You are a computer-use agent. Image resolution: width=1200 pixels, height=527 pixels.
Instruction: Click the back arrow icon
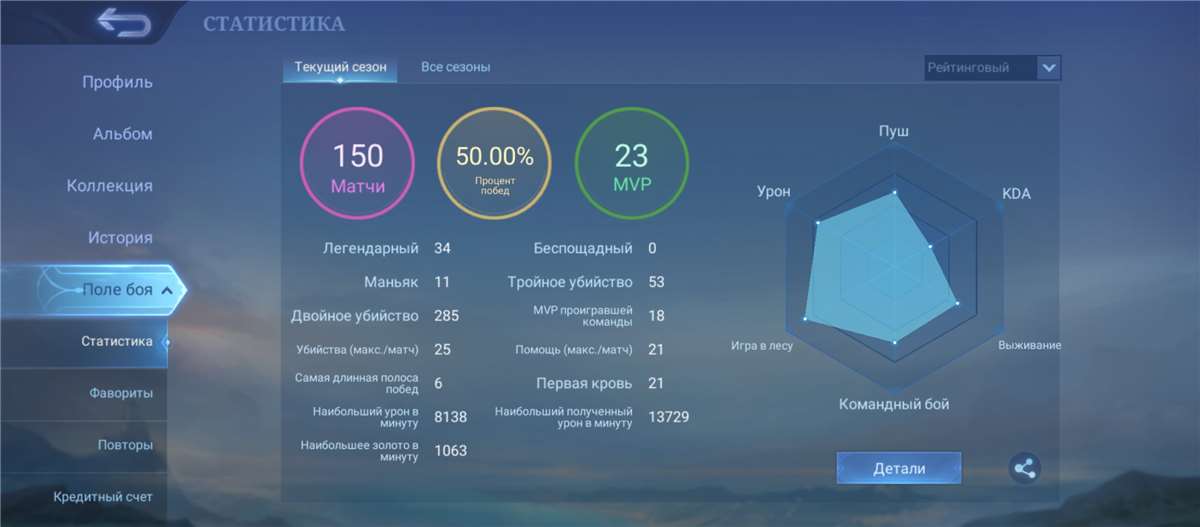coord(123,23)
